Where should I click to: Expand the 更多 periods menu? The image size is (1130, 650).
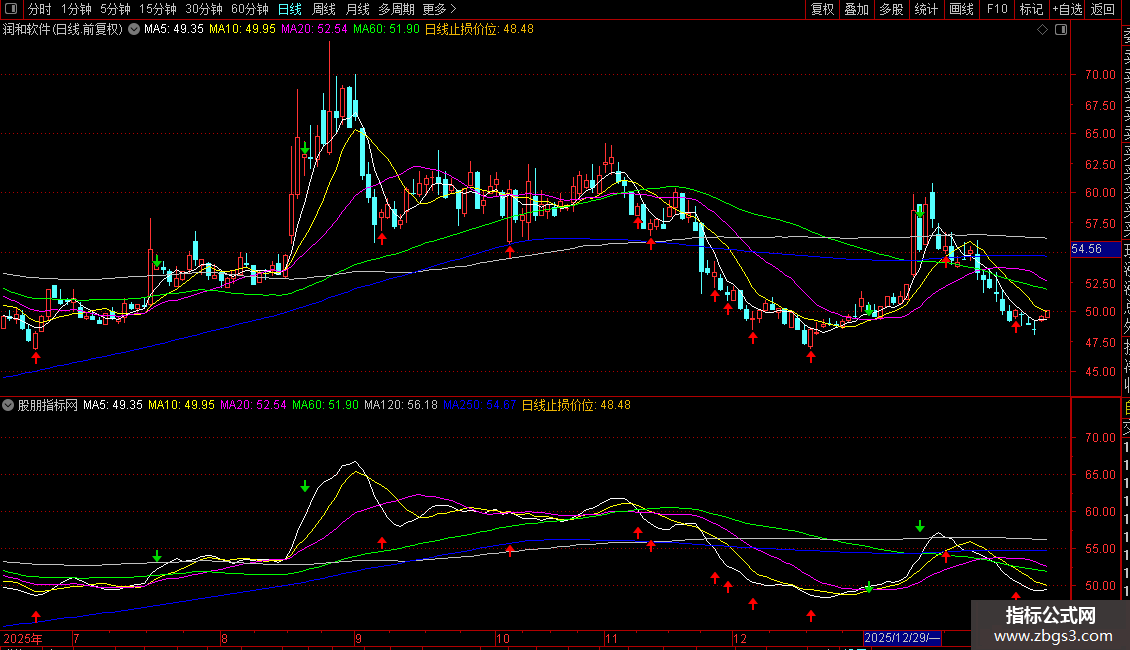(439, 9)
